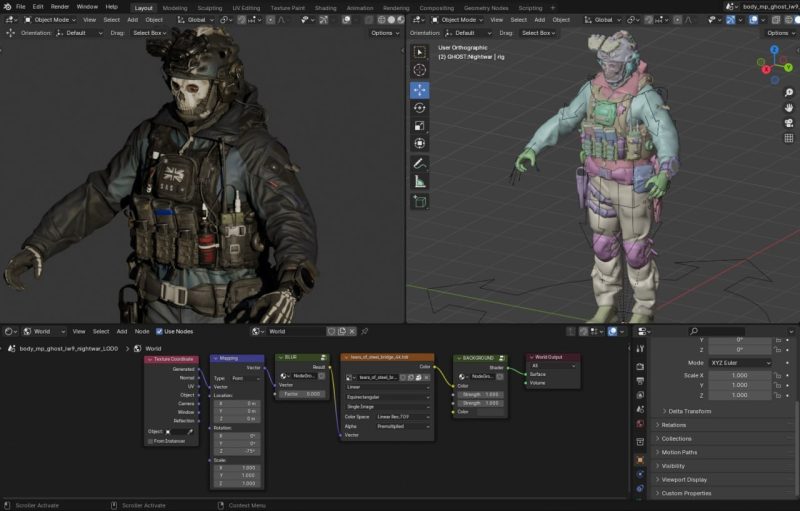Activate the Rotate tool in right viewport
Screen dimensions: 800x511
[x=419, y=108]
